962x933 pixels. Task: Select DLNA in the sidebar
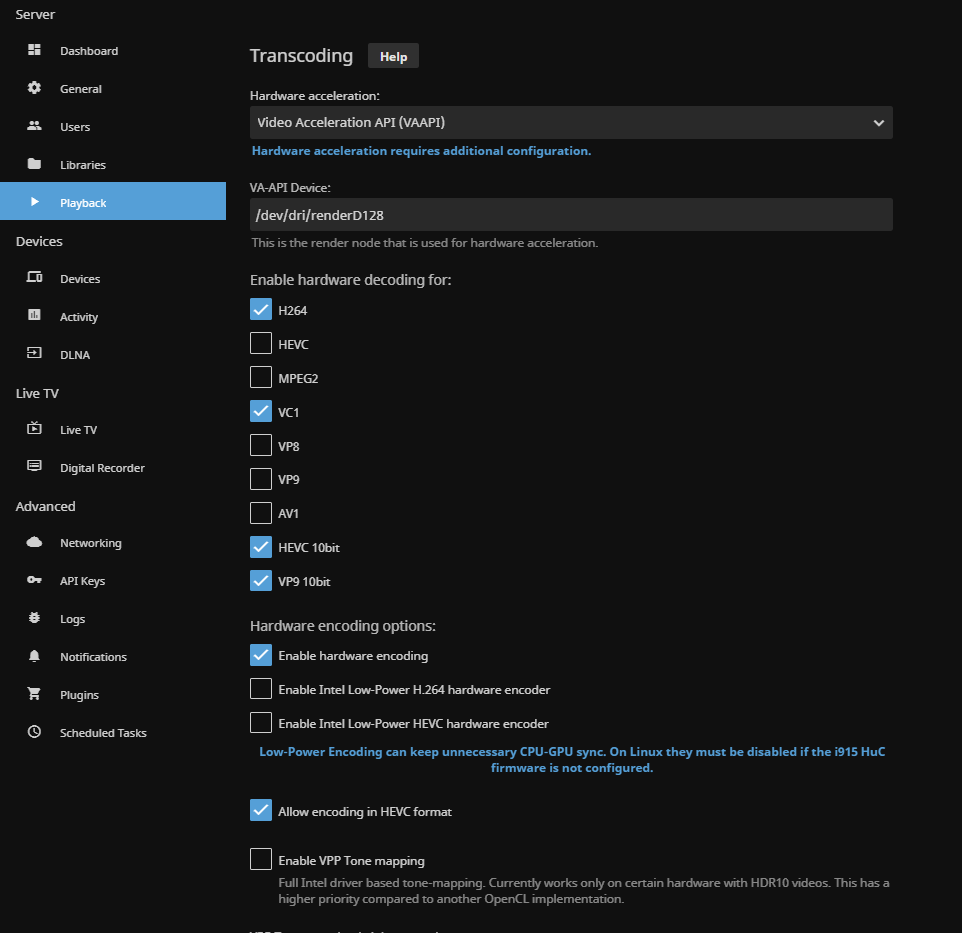pyautogui.click(x=75, y=355)
